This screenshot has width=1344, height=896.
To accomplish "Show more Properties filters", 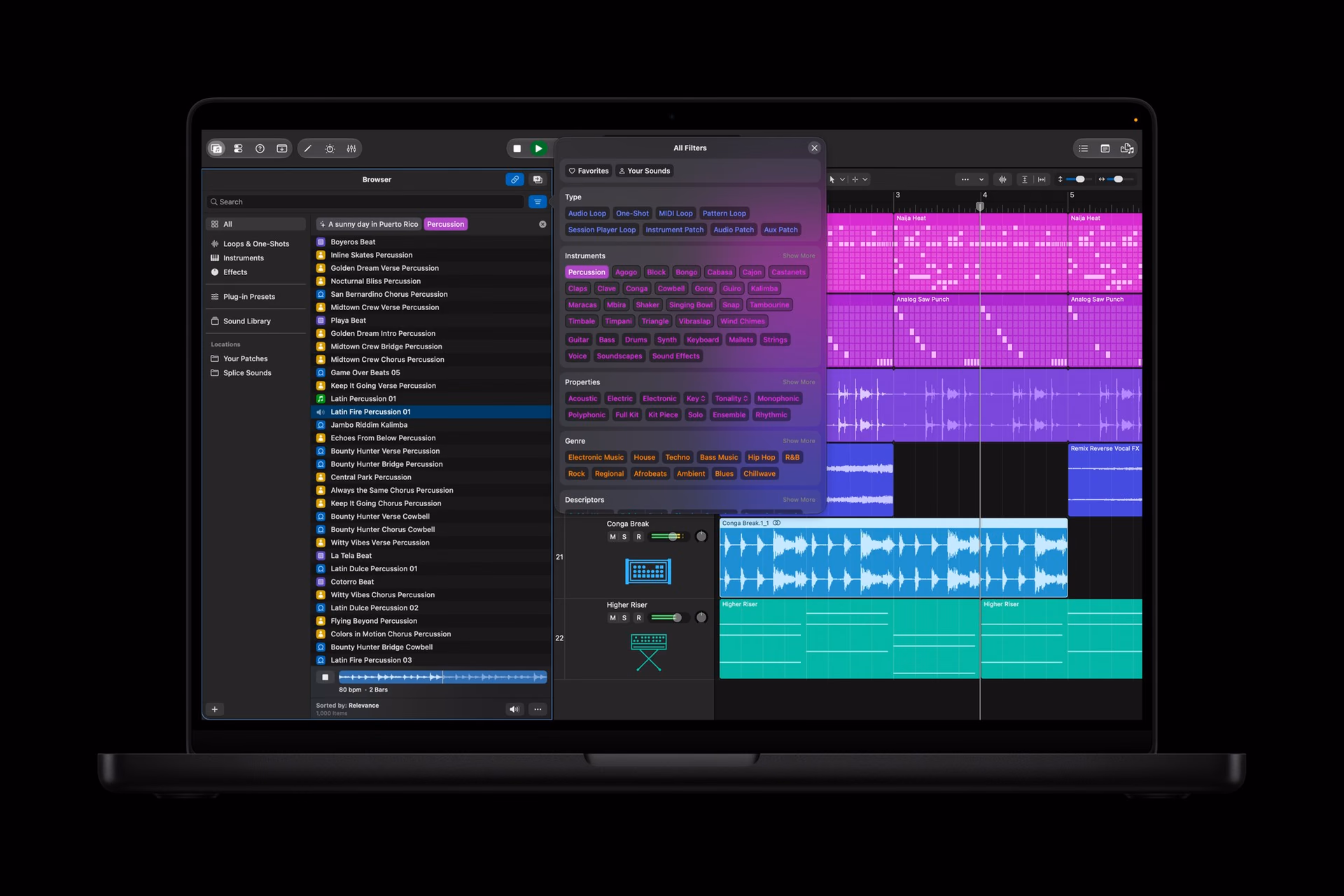I will pyautogui.click(x=799, y=382).
